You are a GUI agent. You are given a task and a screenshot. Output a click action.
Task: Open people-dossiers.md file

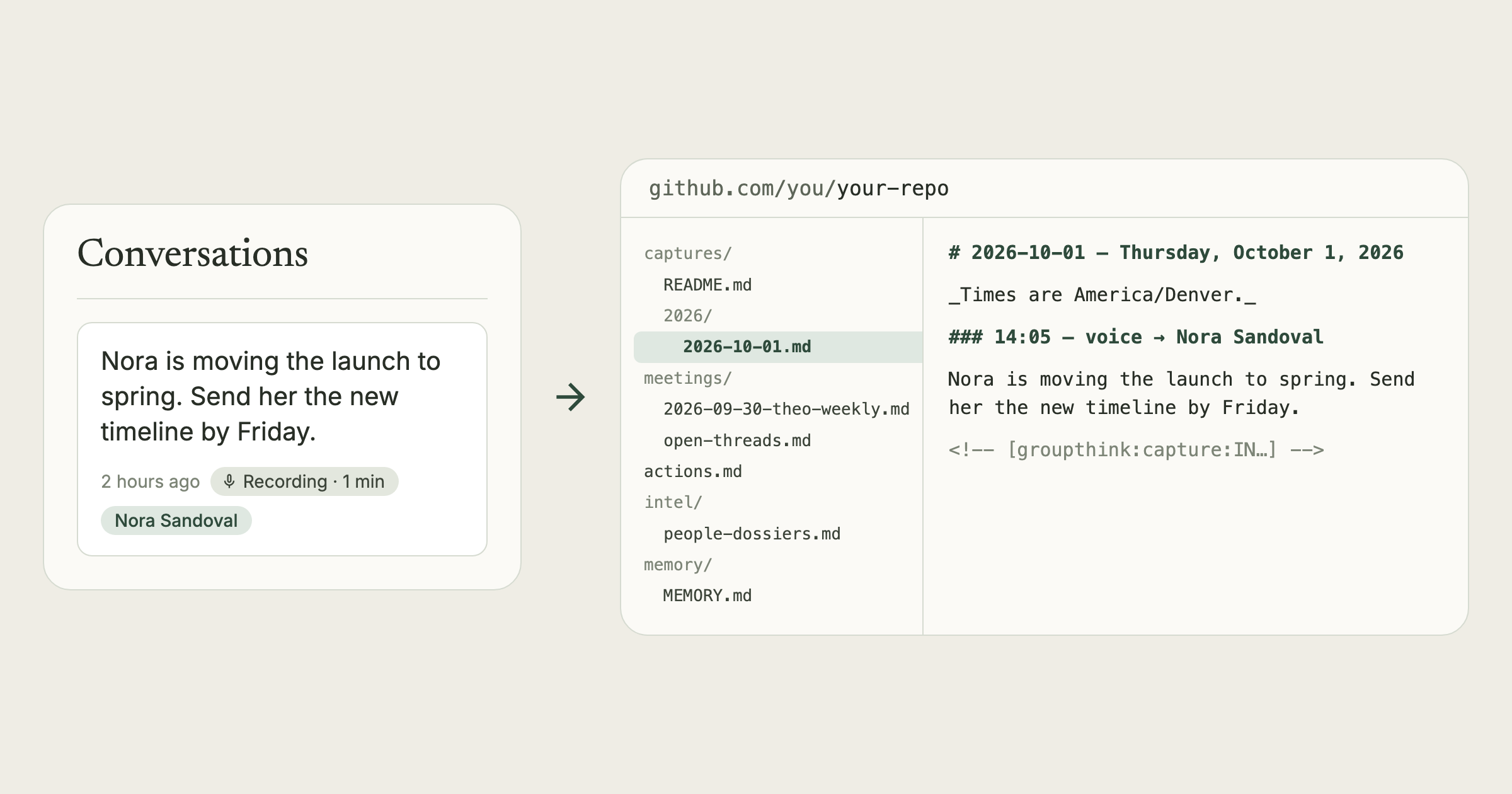point(752,534)
